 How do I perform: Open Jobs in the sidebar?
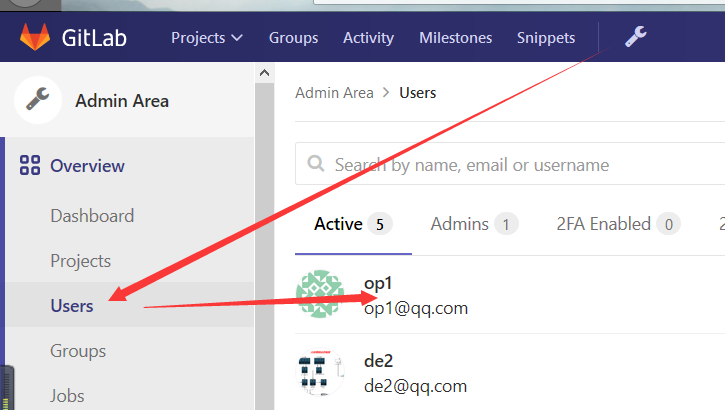[x=67, y=396]
